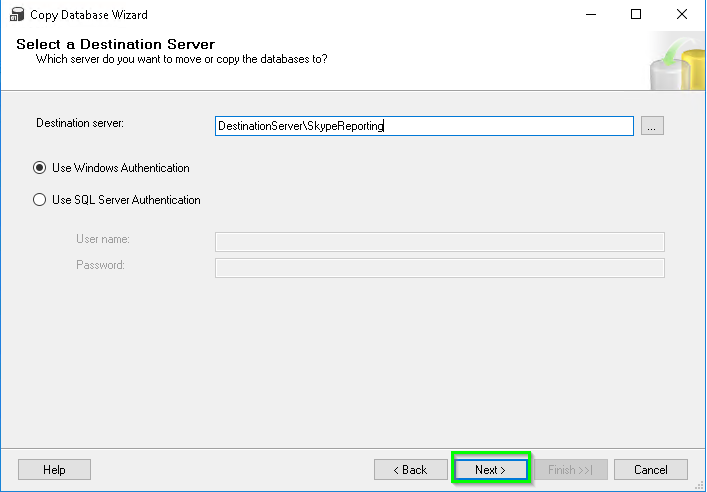Click the Password field
Viewport: 707px width, 492px height.
(x=440, y=268)
